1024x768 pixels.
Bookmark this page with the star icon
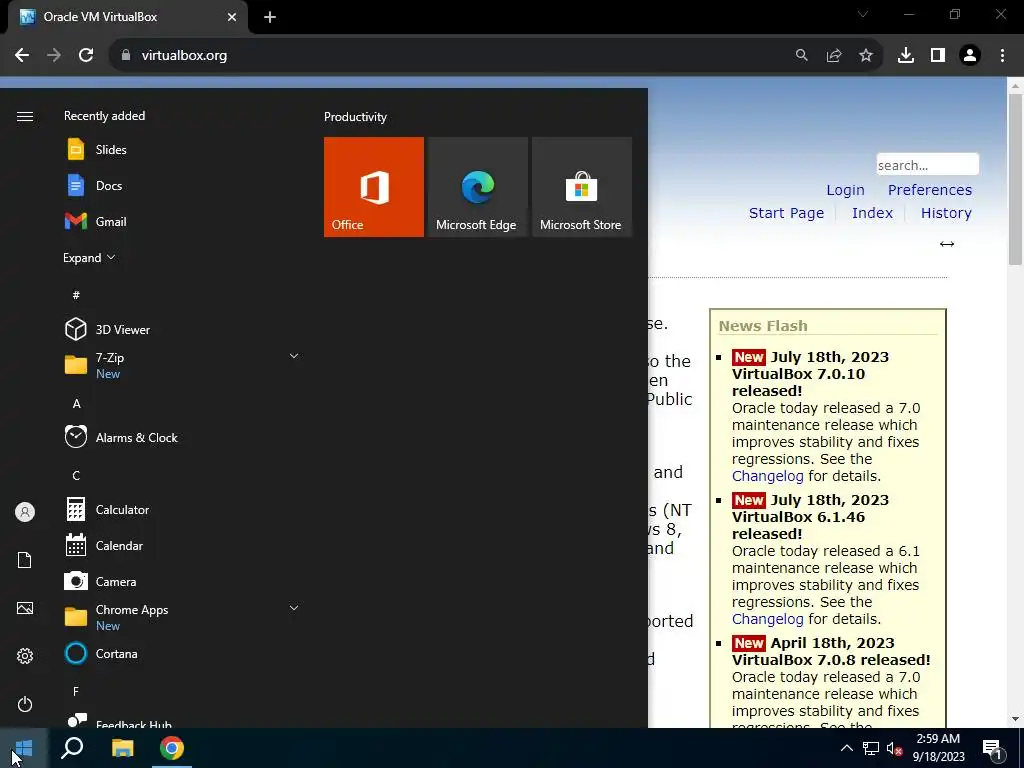point(866,56)
